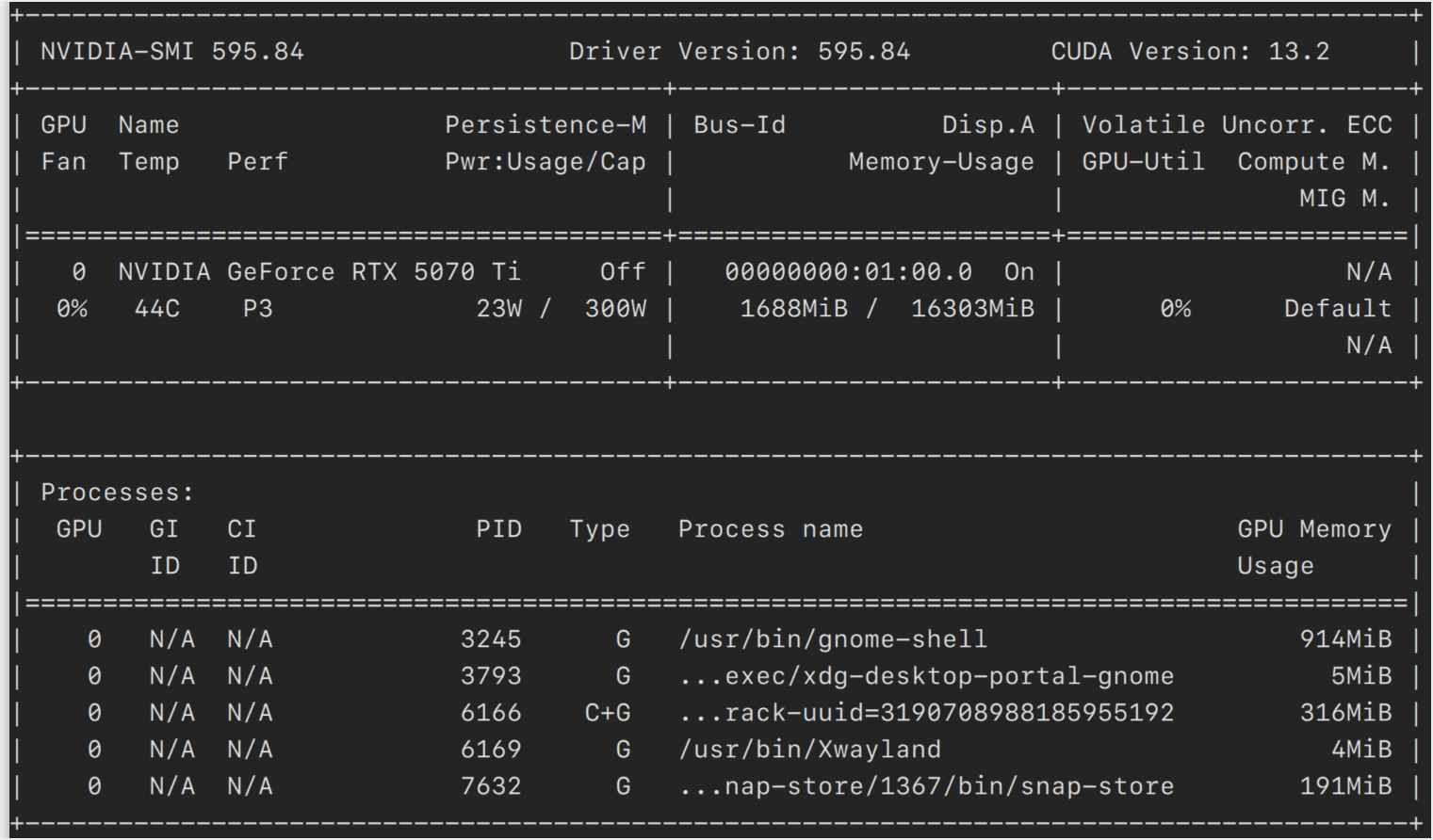
Task: Click the "Processes:" section label
Action: pos(118,493)
